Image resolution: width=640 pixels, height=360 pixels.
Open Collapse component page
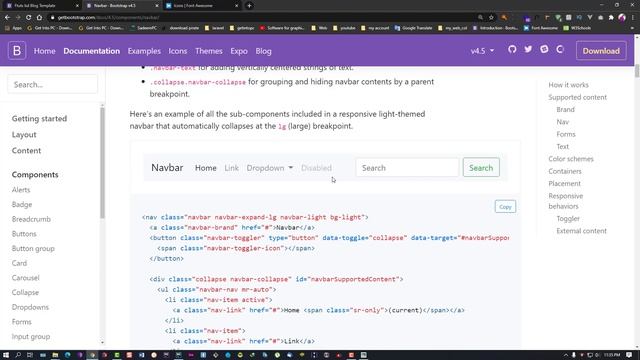25,293
